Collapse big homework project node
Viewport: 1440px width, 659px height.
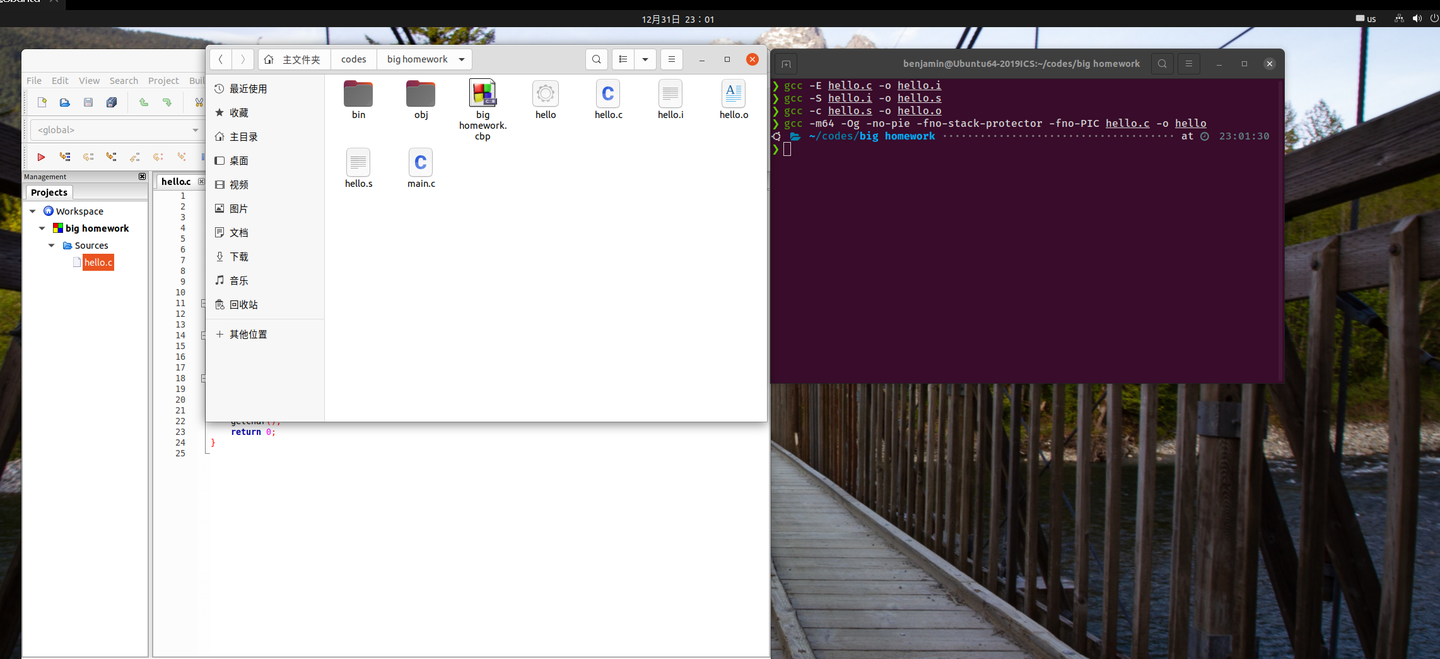click(x=42, y=228)
